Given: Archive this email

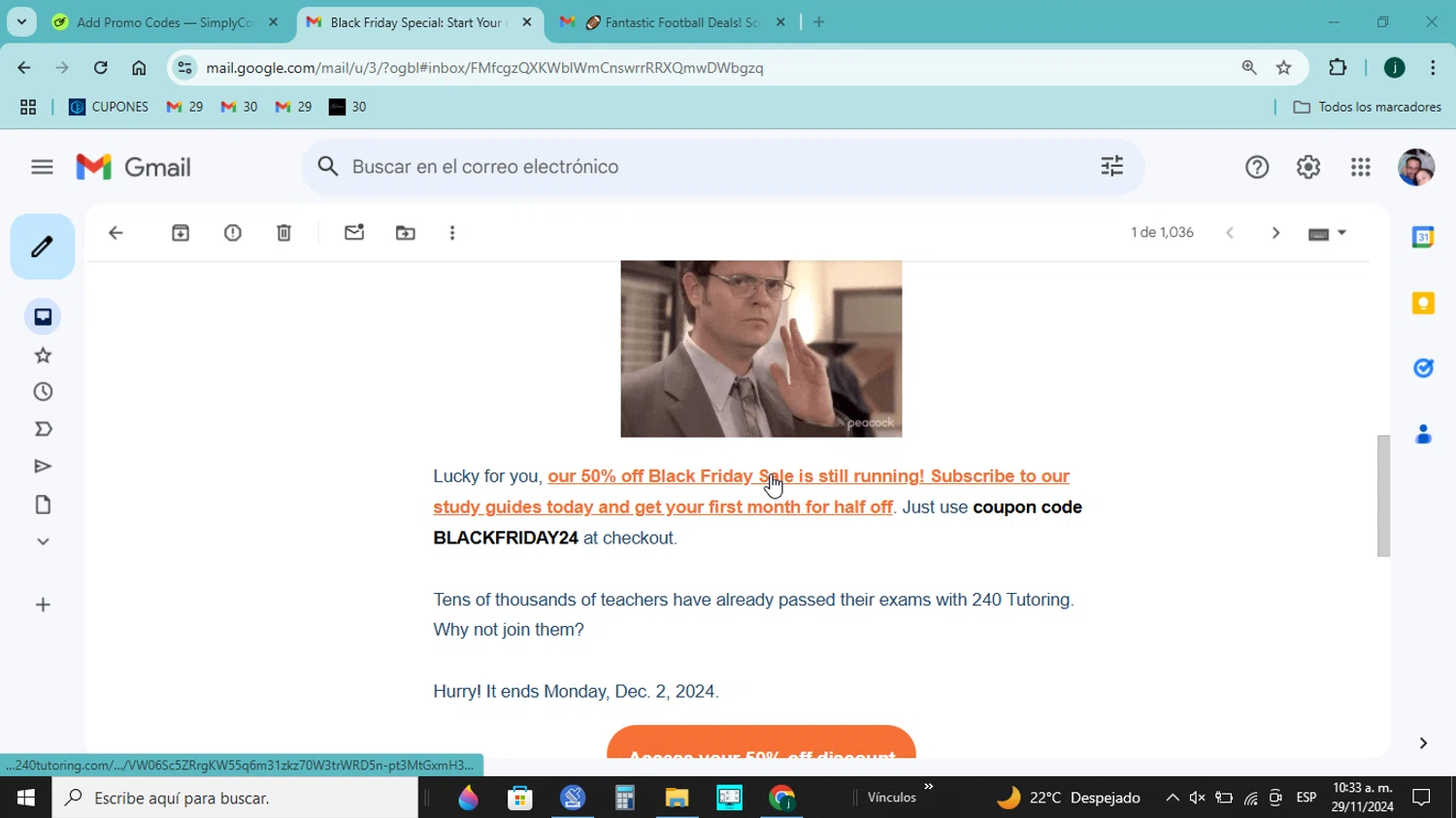Looking at the screenshot, I should (x=181, y=233).
